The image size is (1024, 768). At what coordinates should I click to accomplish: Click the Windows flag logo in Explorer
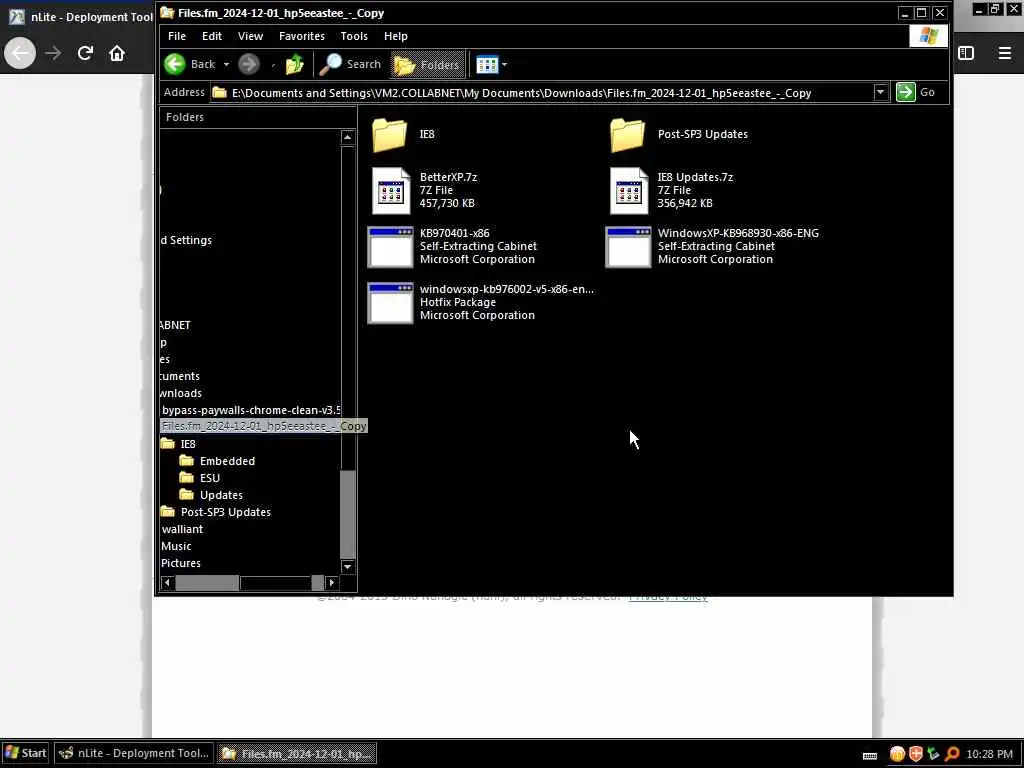click(928, 36)
